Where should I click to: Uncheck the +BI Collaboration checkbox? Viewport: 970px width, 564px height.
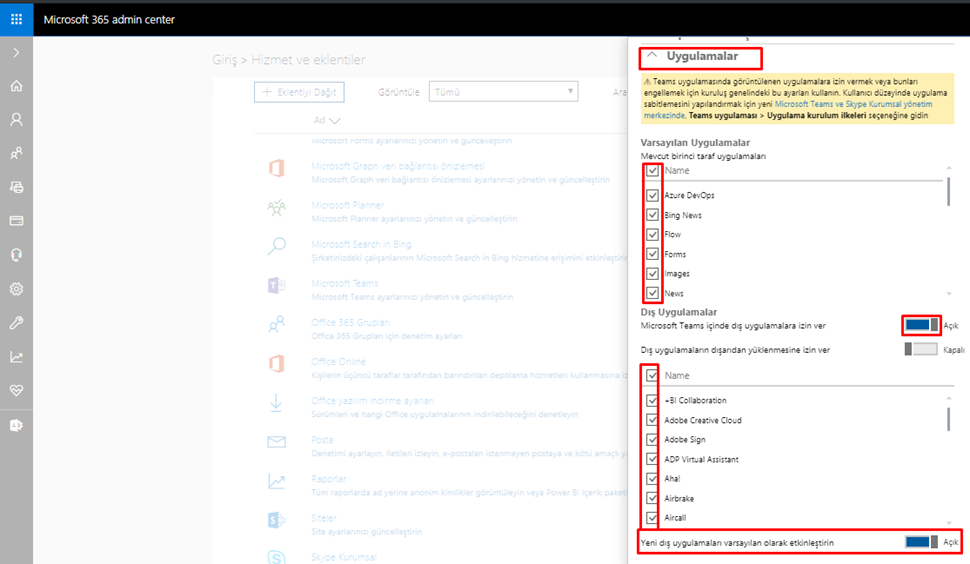pos(651,400)
